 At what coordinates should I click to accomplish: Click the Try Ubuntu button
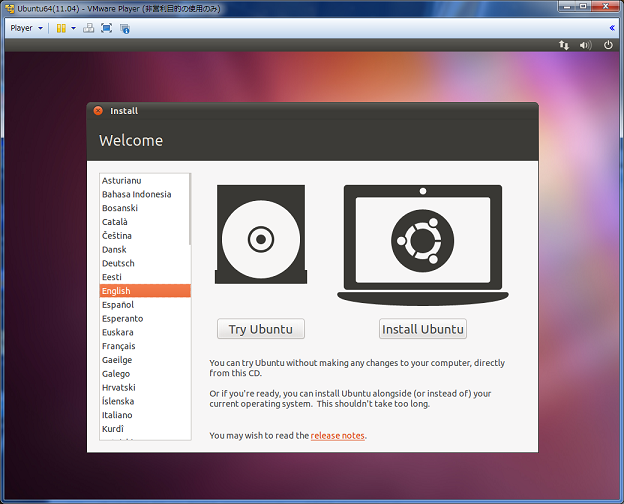coord(261,329)
